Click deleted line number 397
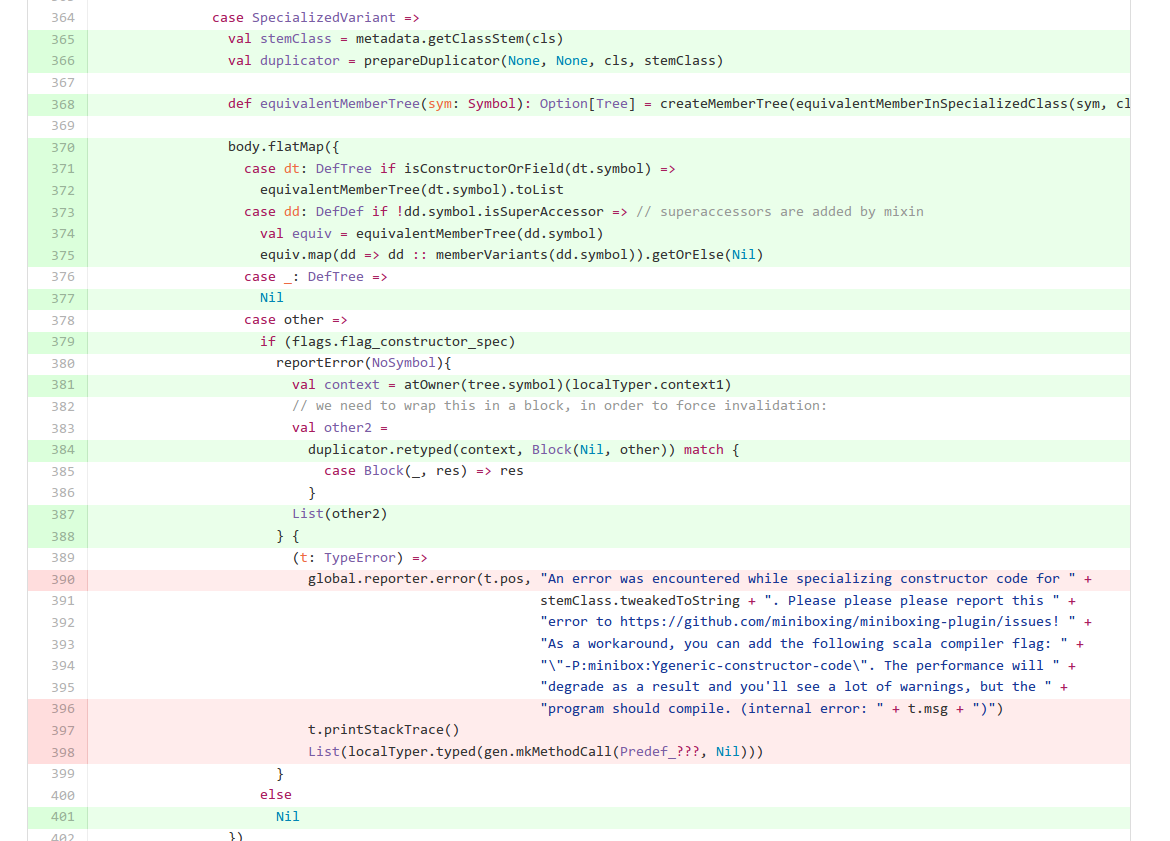The width and height of the screenshot is (1170, 841). (x=63, y=731)
